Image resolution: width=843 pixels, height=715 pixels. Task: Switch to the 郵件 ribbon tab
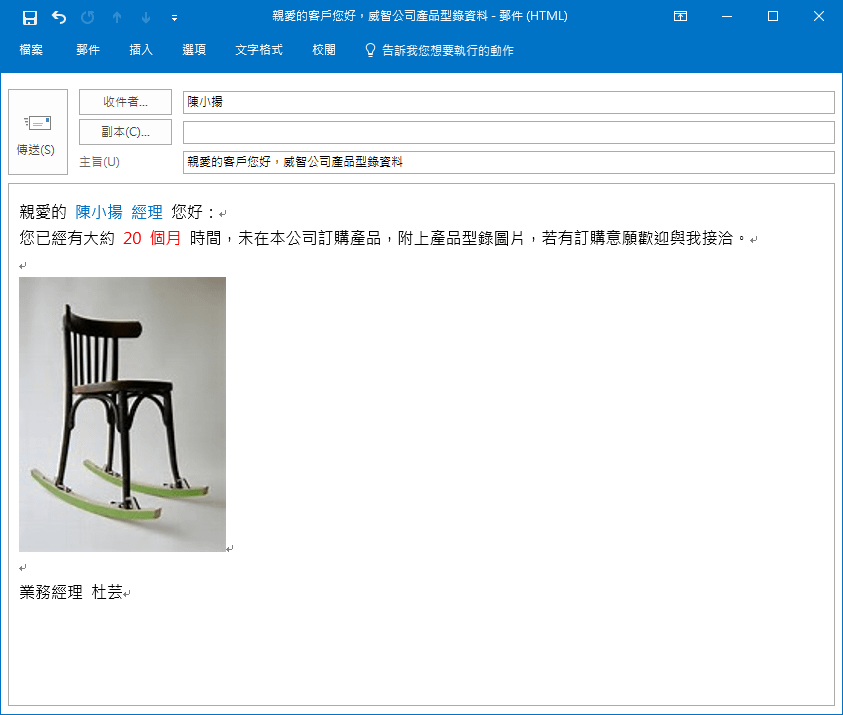[88, 50]
